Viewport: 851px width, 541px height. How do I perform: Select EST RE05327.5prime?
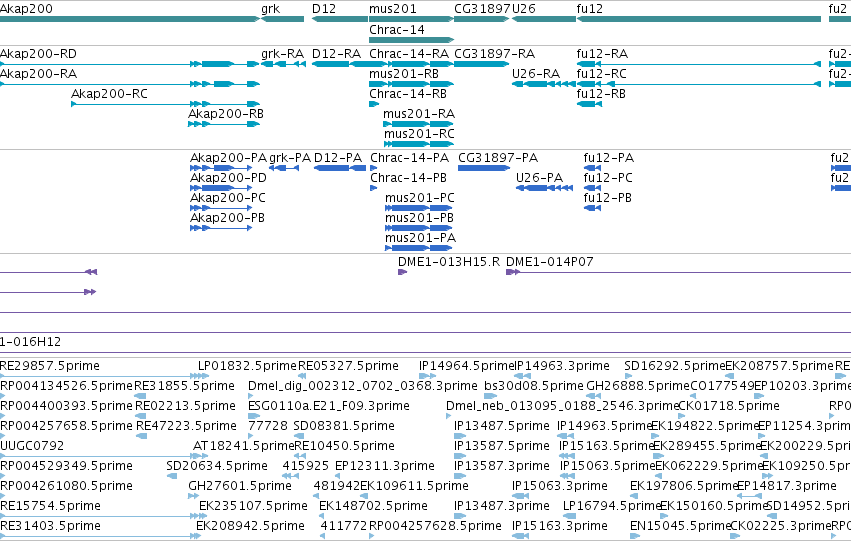tap(348, 366)
